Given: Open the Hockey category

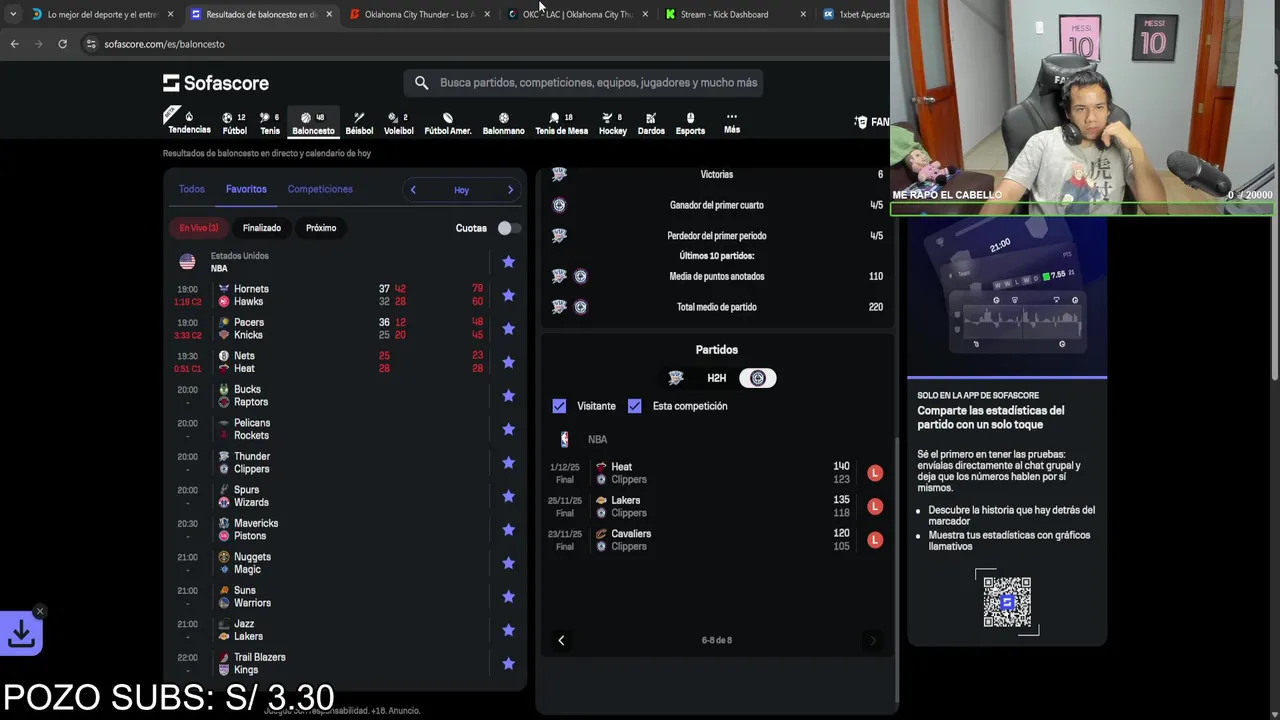Looking at the screenshot, I should (x=613, y=123).
